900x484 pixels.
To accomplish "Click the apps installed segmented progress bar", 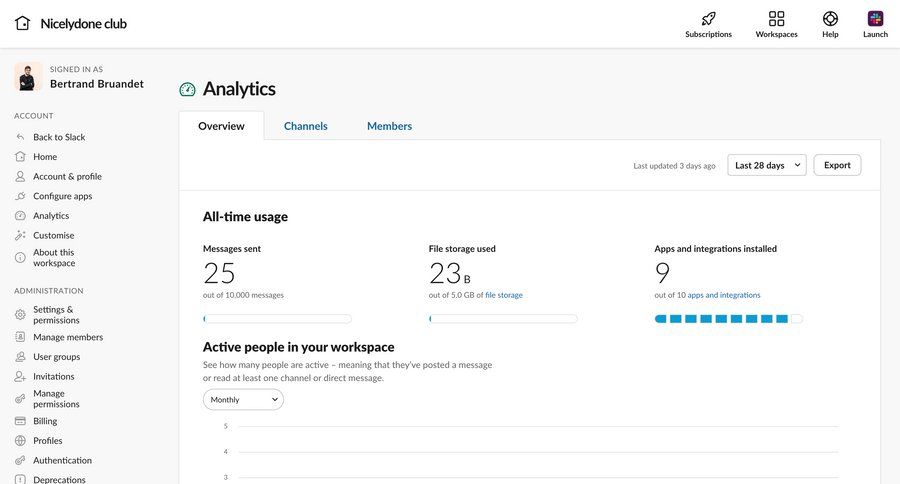I will 728,319.
